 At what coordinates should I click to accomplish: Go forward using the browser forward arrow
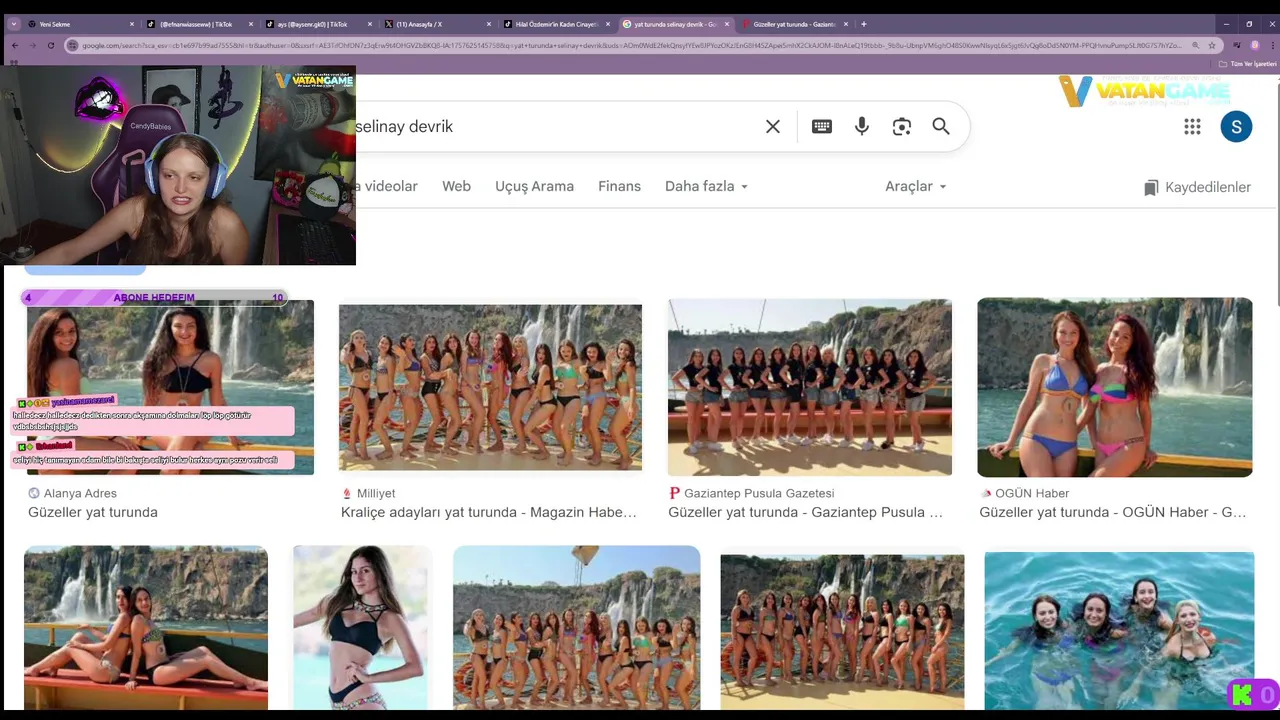[x=33, y=45]
